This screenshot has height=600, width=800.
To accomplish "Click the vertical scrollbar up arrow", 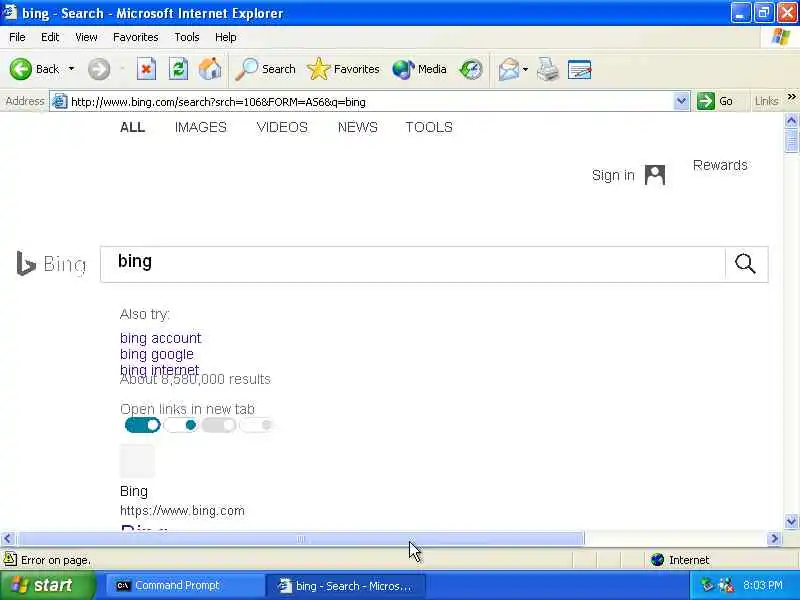I will tap(791, 120).
